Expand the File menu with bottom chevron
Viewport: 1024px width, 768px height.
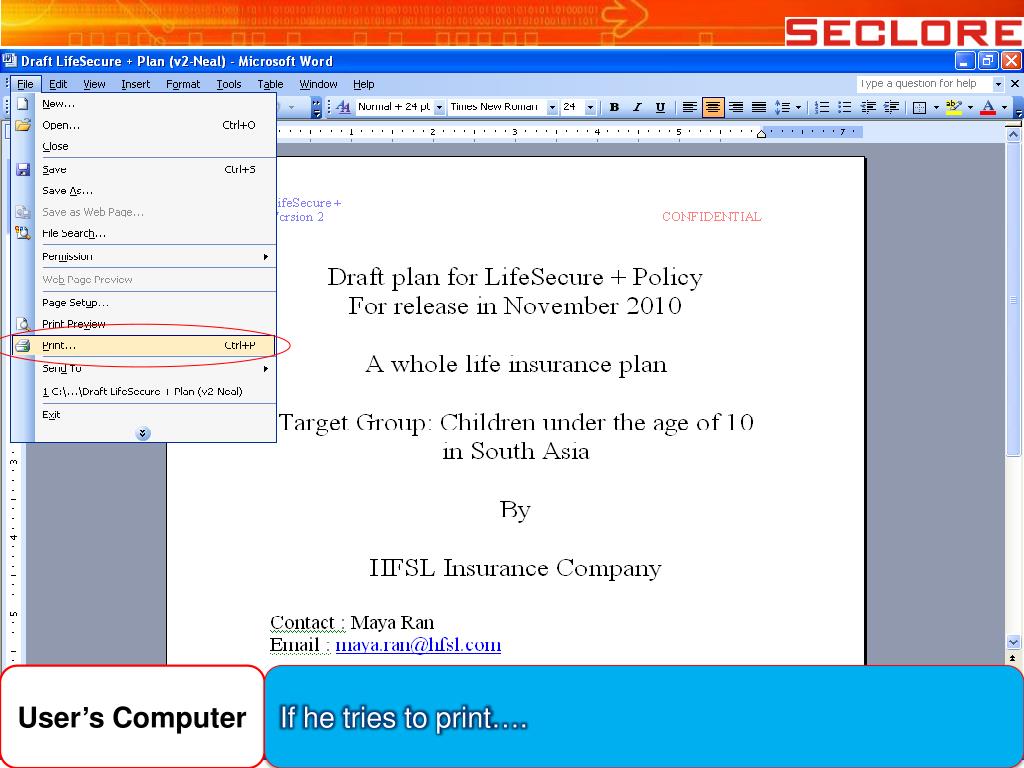[x=143, y=434]
